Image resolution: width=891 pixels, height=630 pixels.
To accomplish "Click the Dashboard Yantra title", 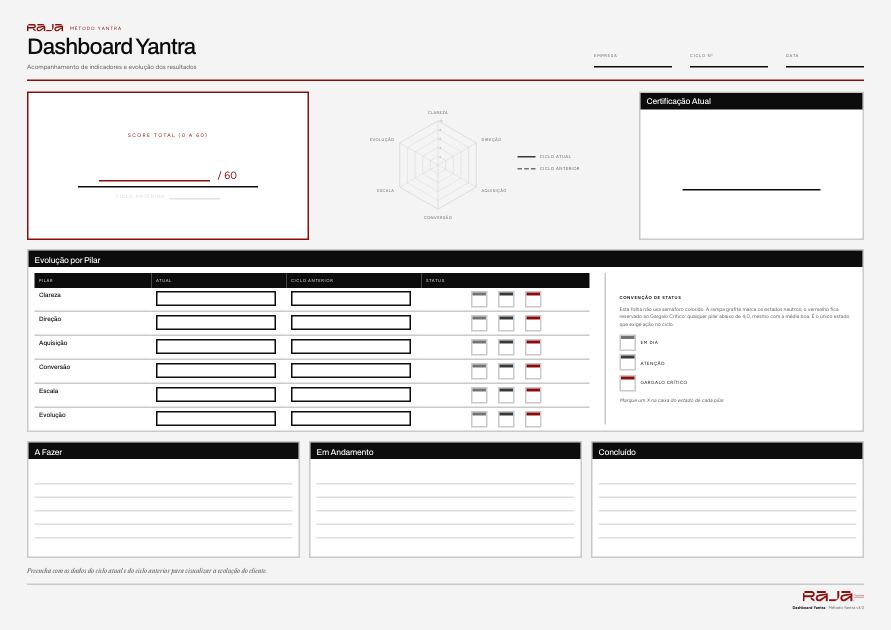I will [x=111, y=47].
